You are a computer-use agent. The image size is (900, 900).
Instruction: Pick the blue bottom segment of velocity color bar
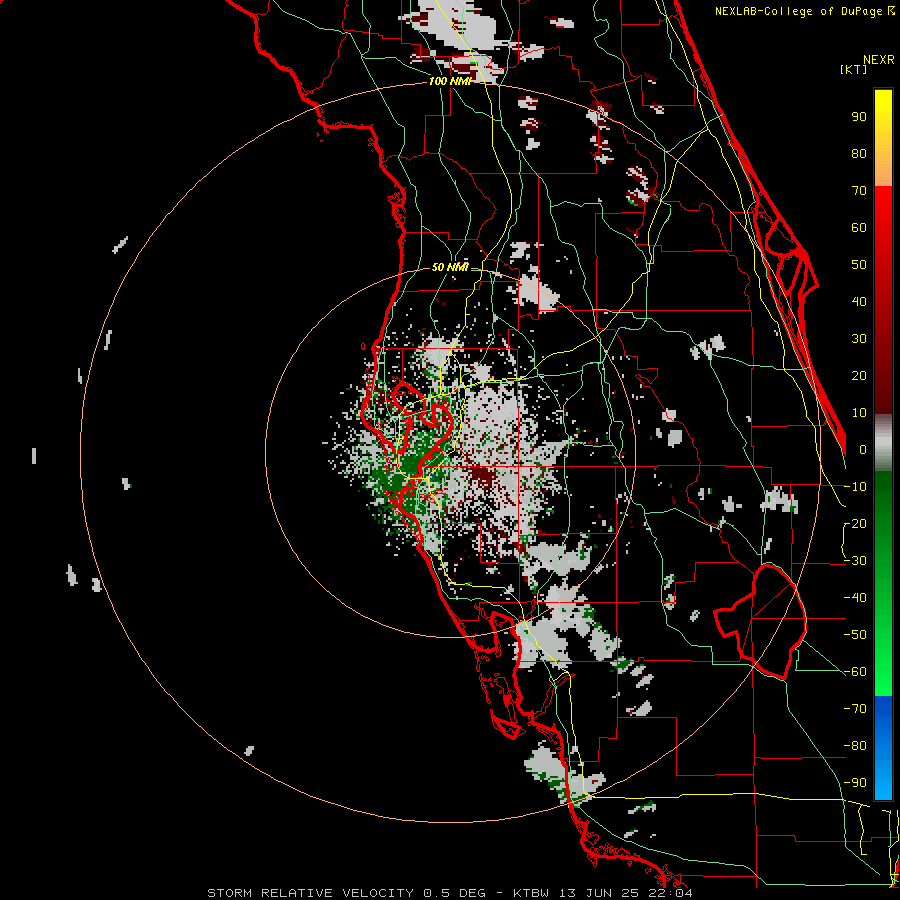883,748
